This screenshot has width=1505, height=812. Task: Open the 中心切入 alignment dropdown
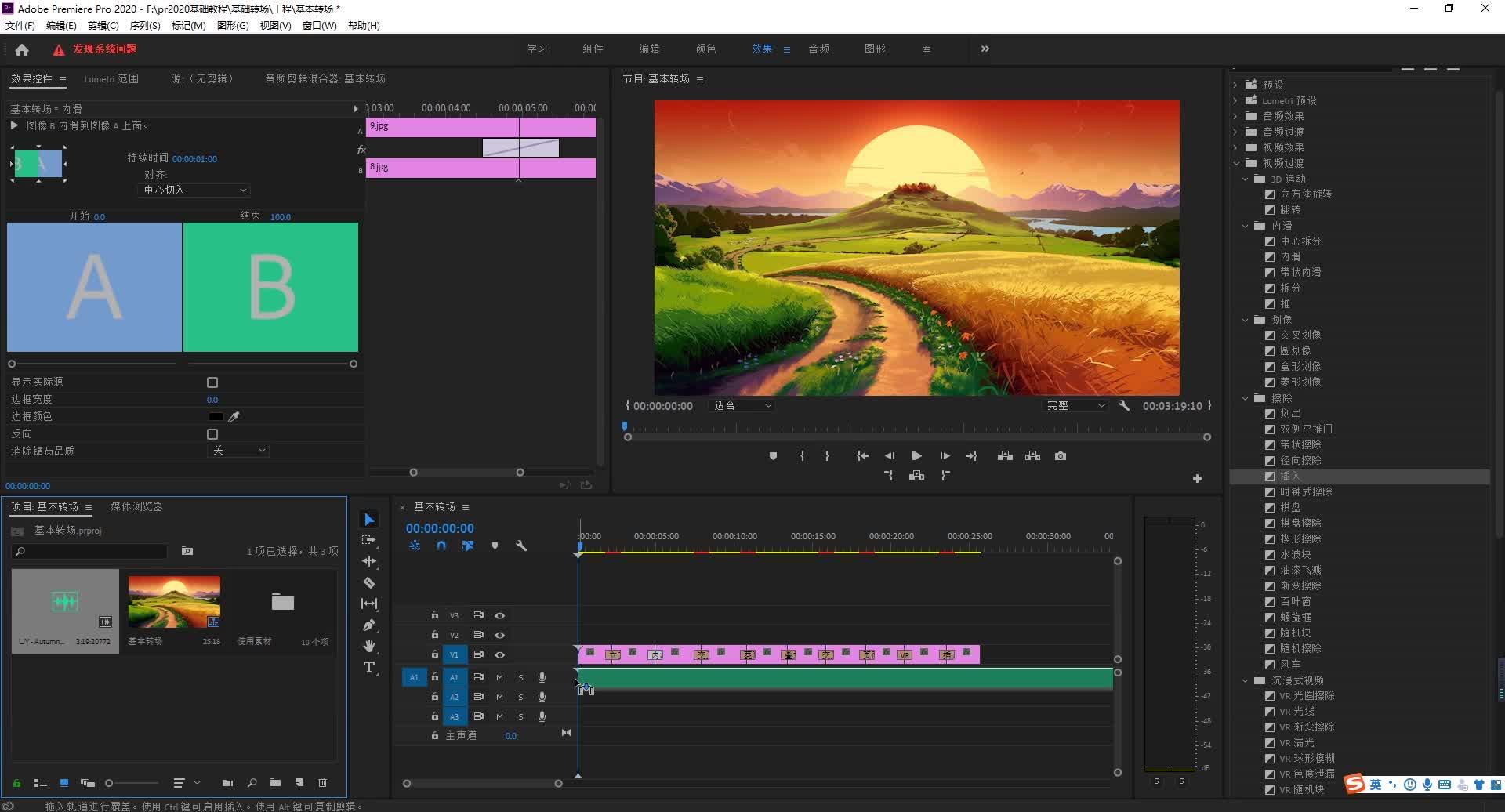pyautogui.click(x=194, y=190)
